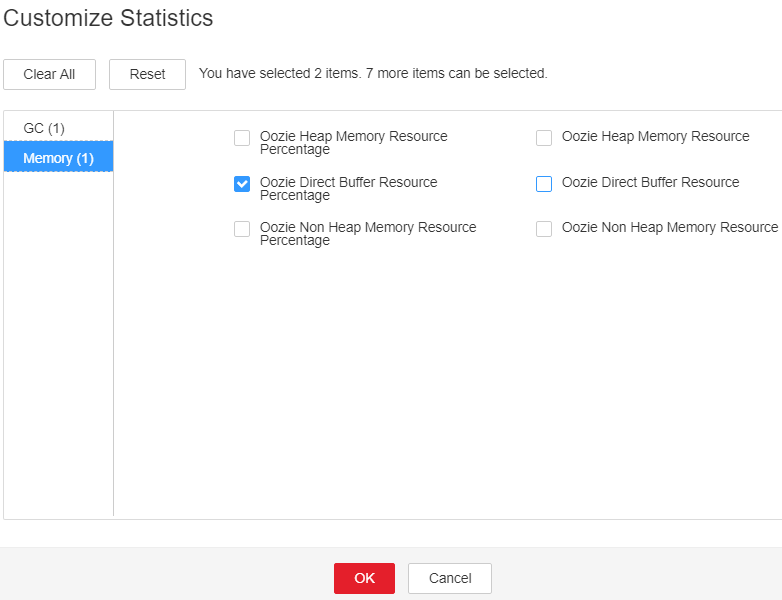Click the Clear All button

click(x=49, y=74)
